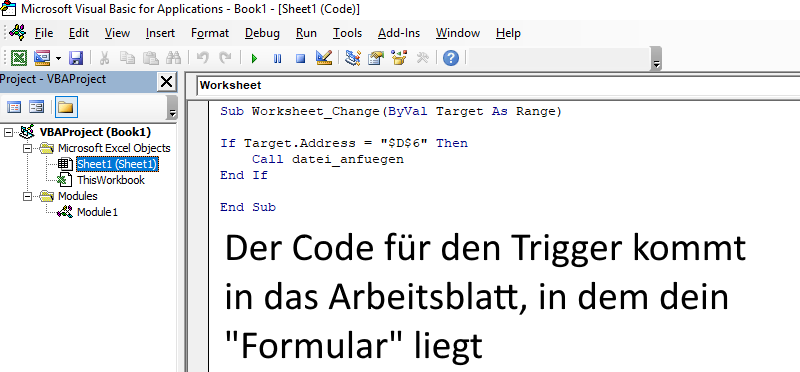Collapse the VBAProject (Book1) tree node
800x372 pixels.
pos(8,133)
